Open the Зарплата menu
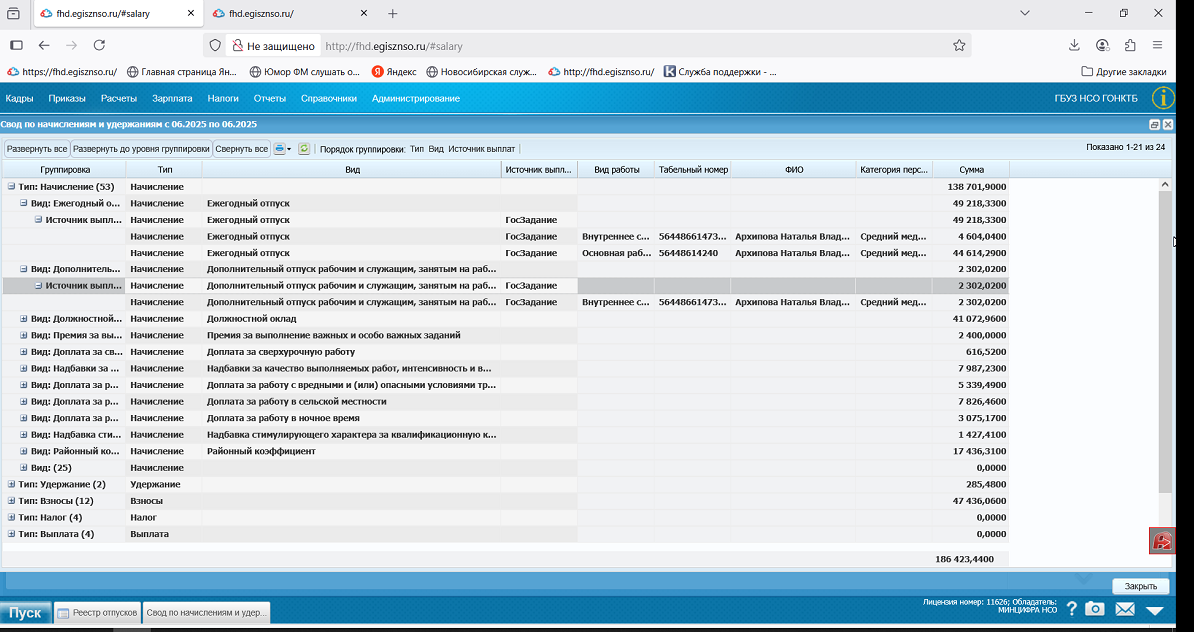This screenshot has width=1194, height=632. coord(172,98)
